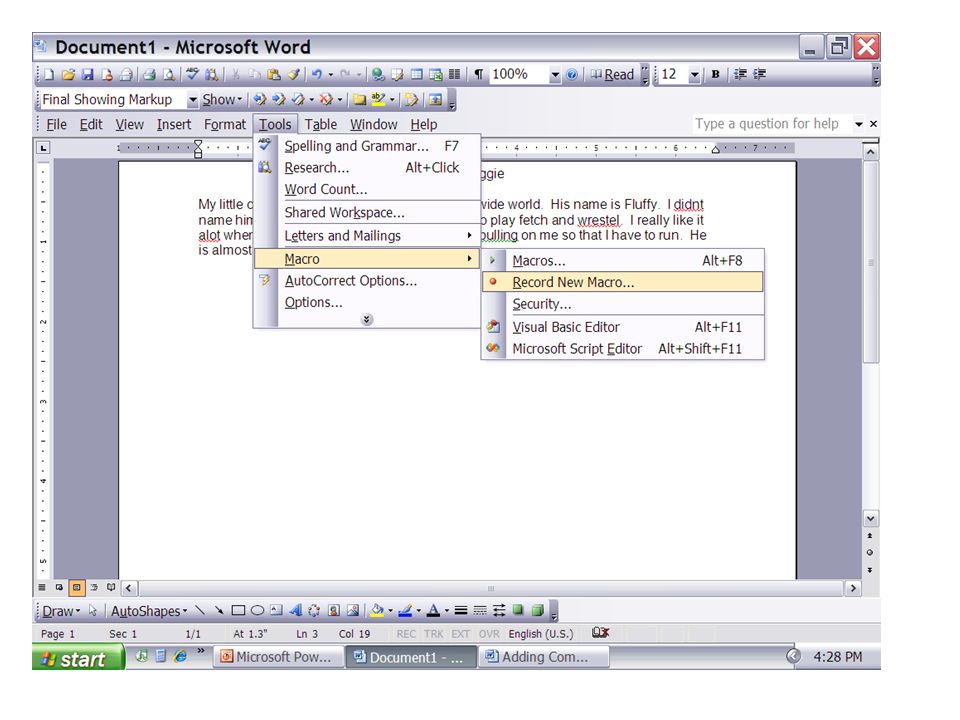Go to the next tracked change
960x720 pixels.
279,99
